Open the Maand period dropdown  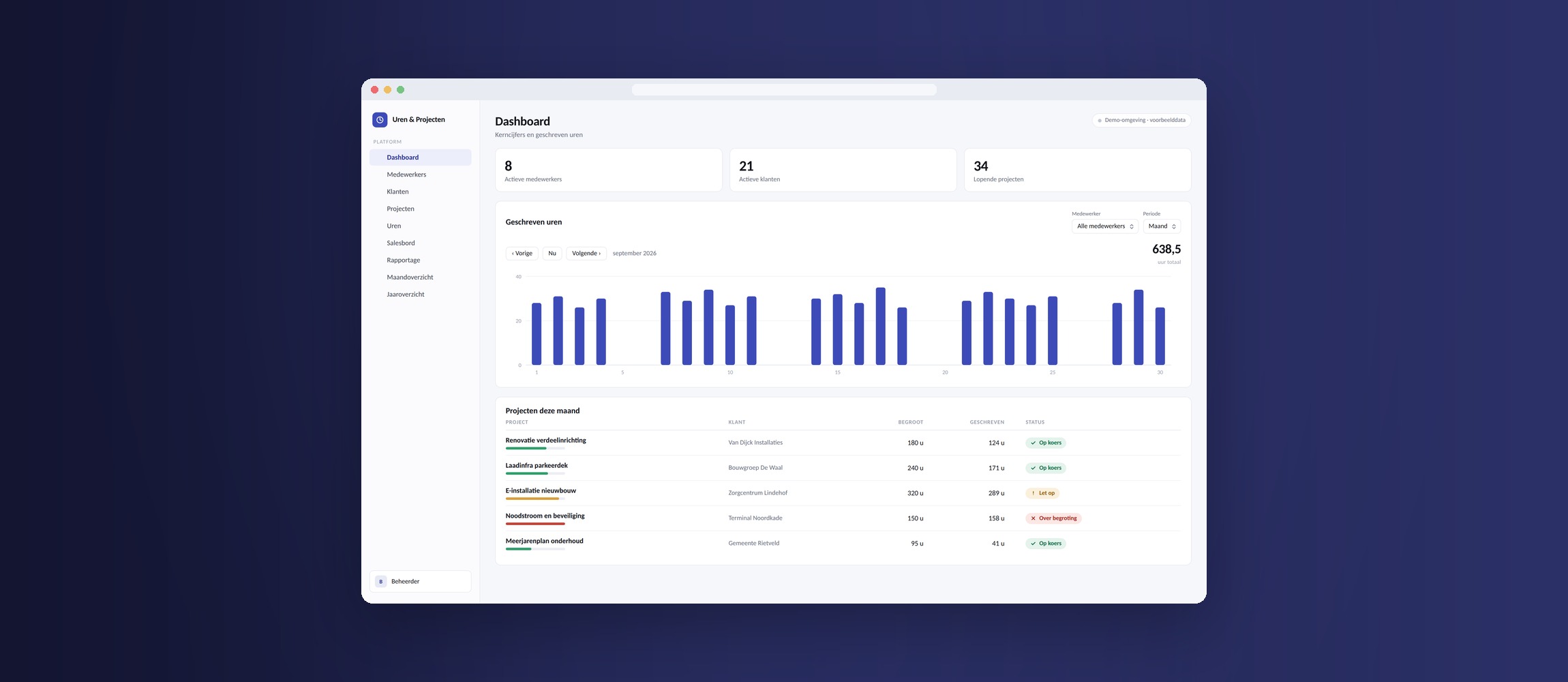(x=1162, y=226)
